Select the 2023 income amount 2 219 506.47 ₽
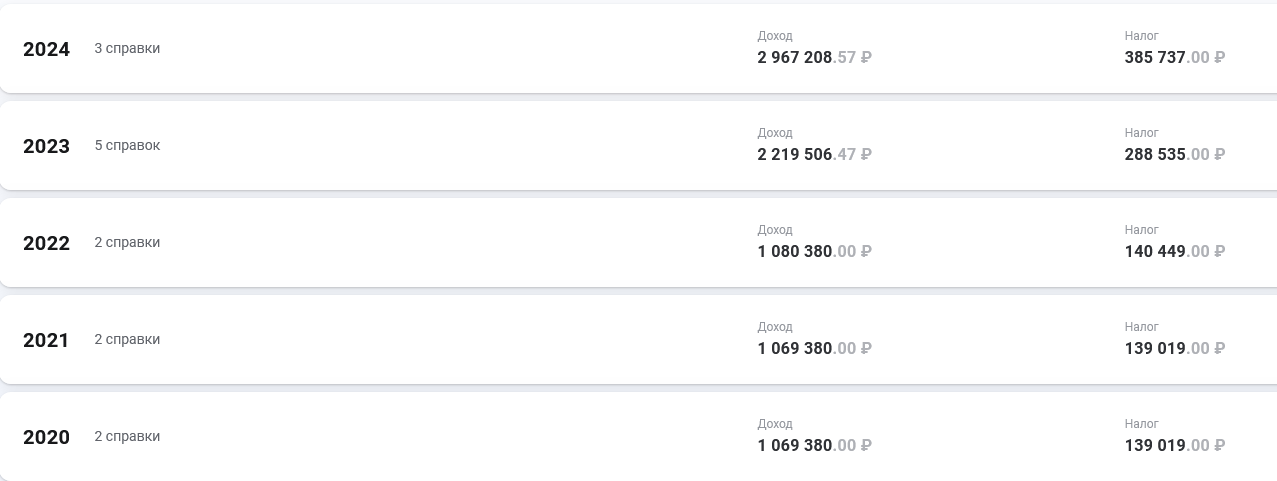1277x481 pixels. click(x=814, y=155)
